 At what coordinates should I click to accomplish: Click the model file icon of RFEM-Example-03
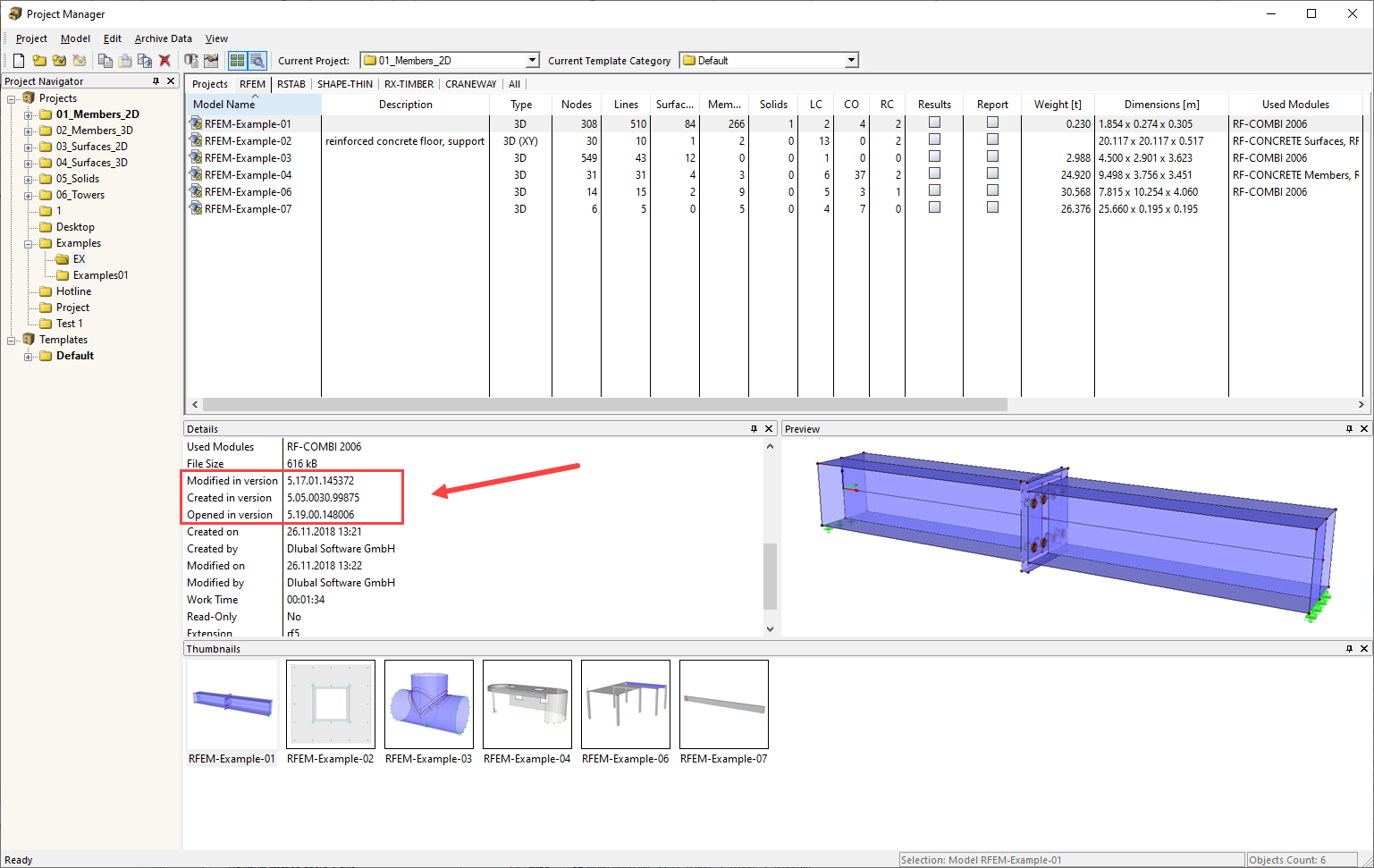click(x=196, y=158)
